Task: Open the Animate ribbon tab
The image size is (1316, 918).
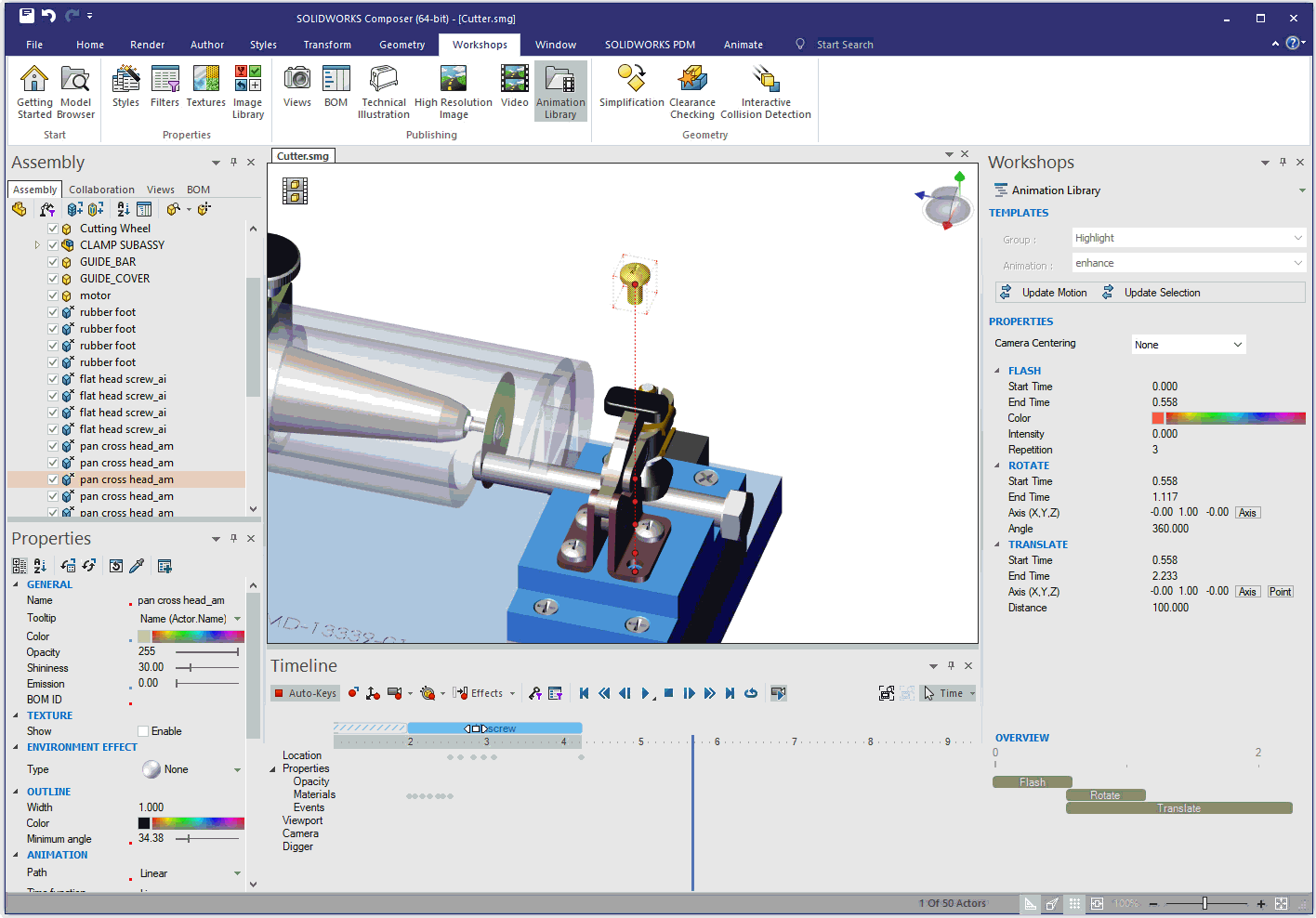Action: pos(744,45)
